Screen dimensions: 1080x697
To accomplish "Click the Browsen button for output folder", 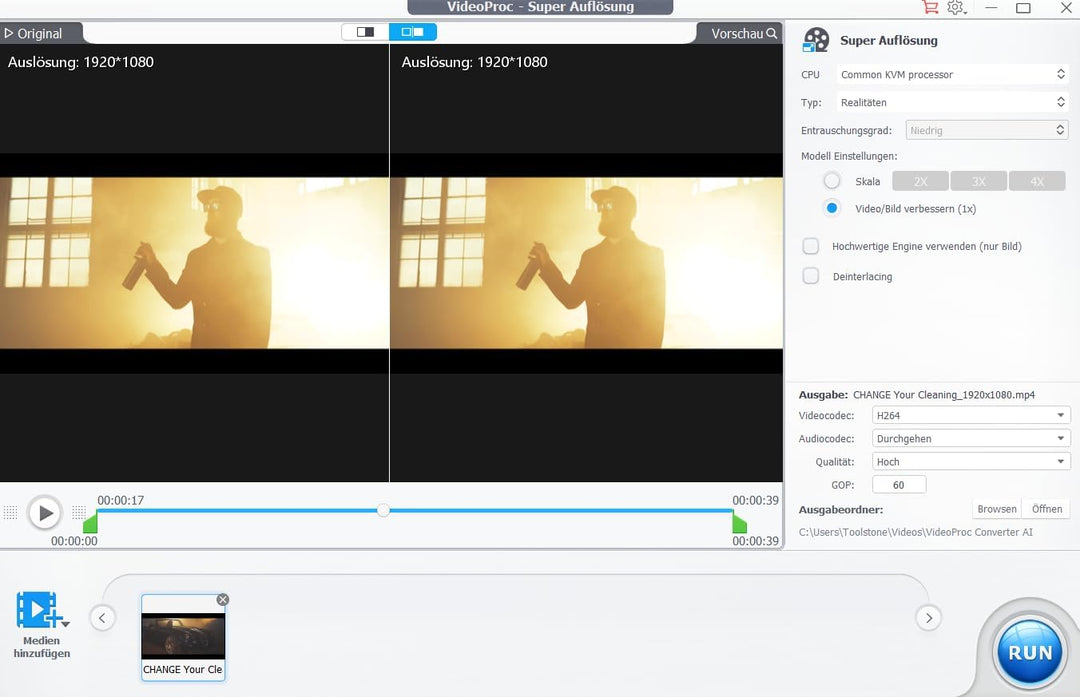I will click(996, 509).
